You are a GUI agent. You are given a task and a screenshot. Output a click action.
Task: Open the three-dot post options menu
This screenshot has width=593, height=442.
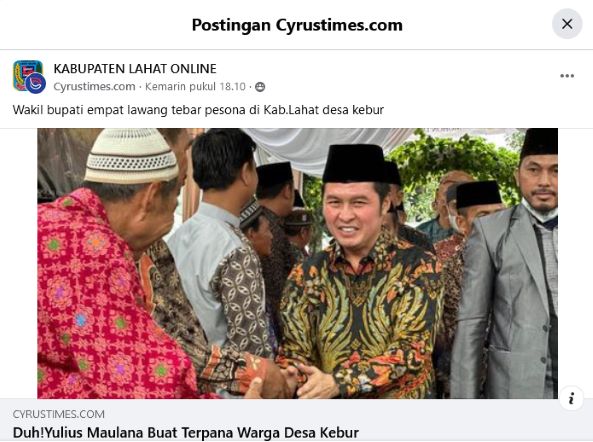pos(567,76)
